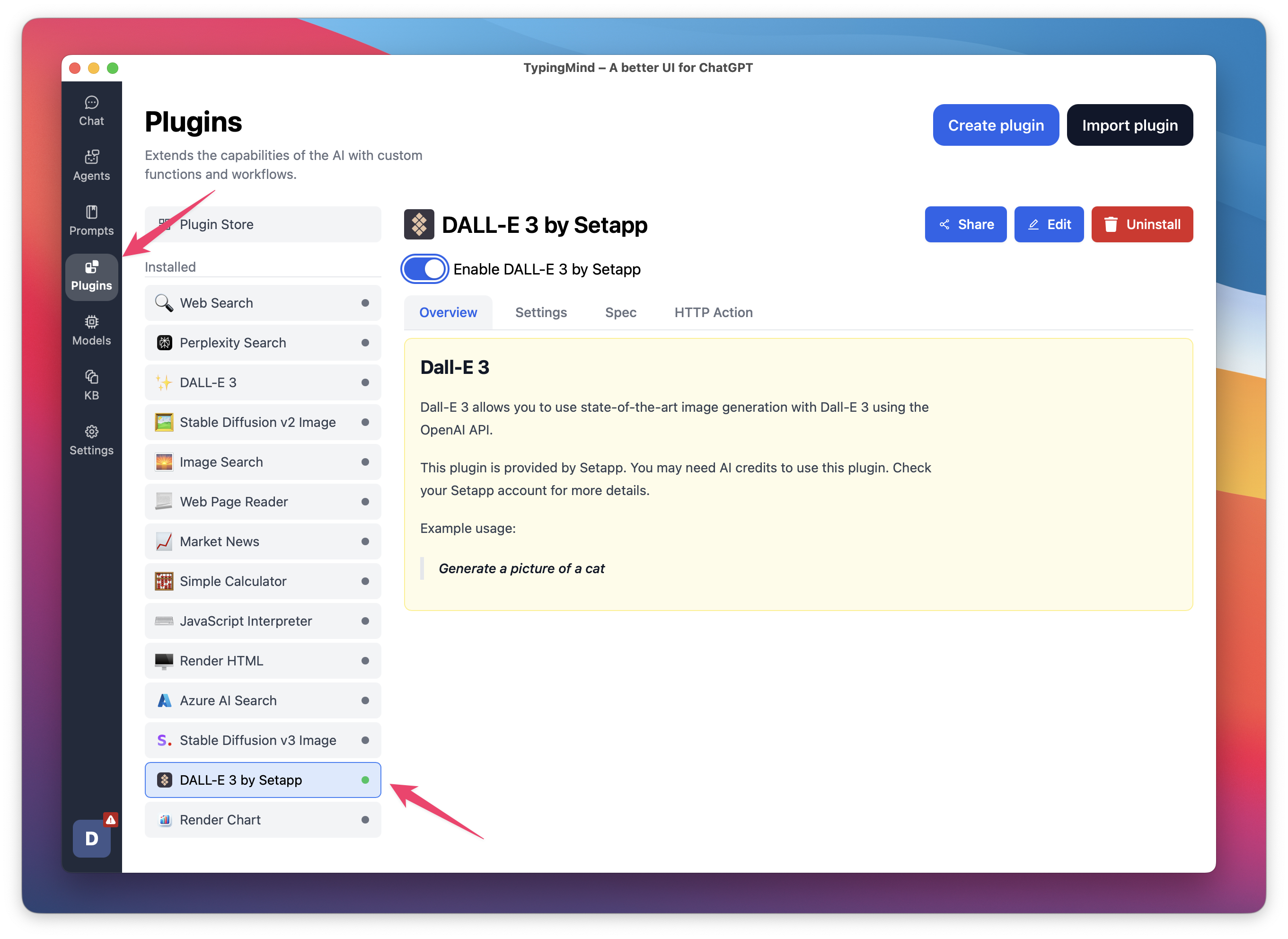Viewport: 1288px width, 939px height.
Task: Click the Azure AI Search logo icon
Action: coord(164,701)
